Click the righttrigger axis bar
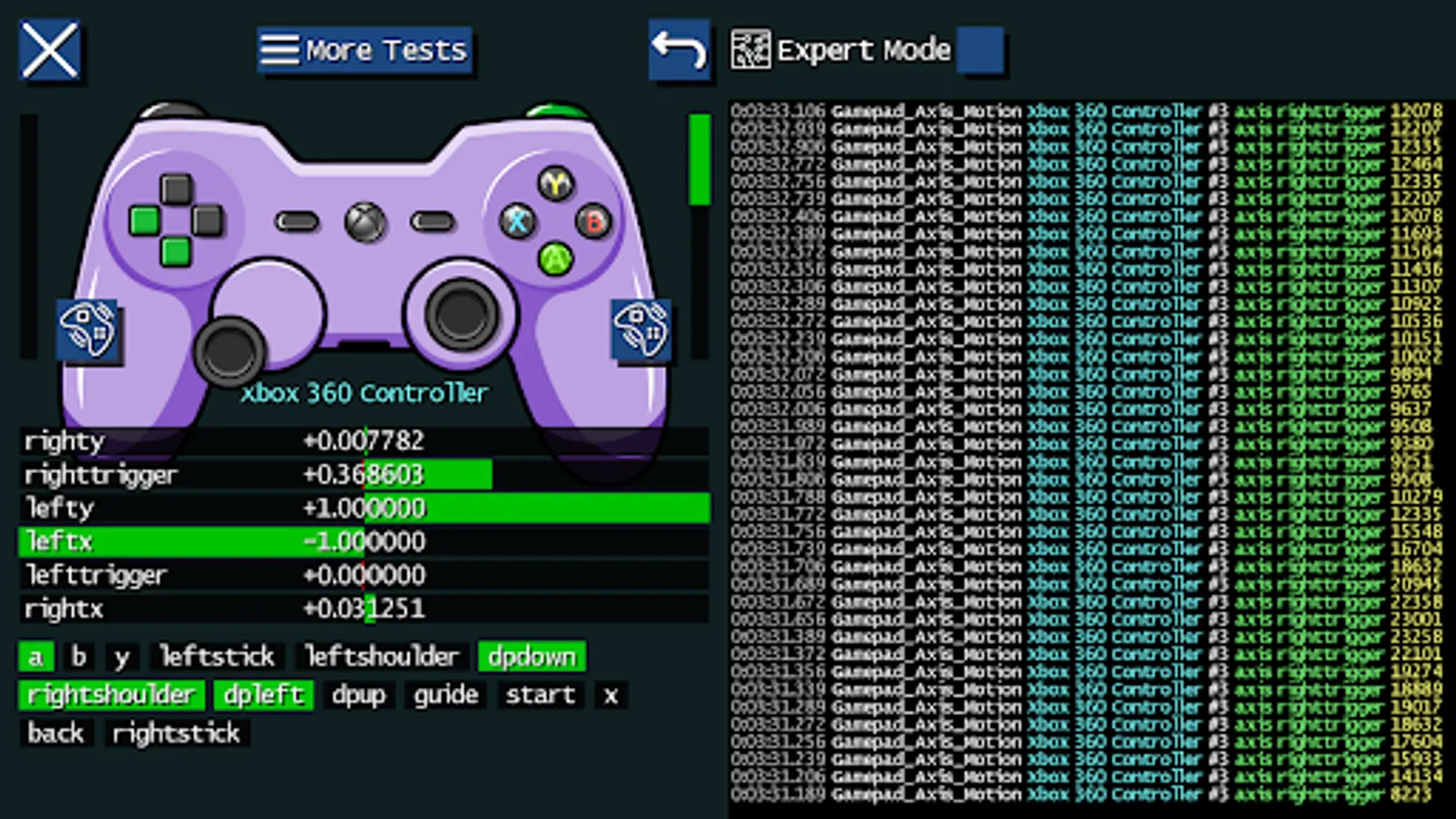1456x819 pixels. [364, 474]
